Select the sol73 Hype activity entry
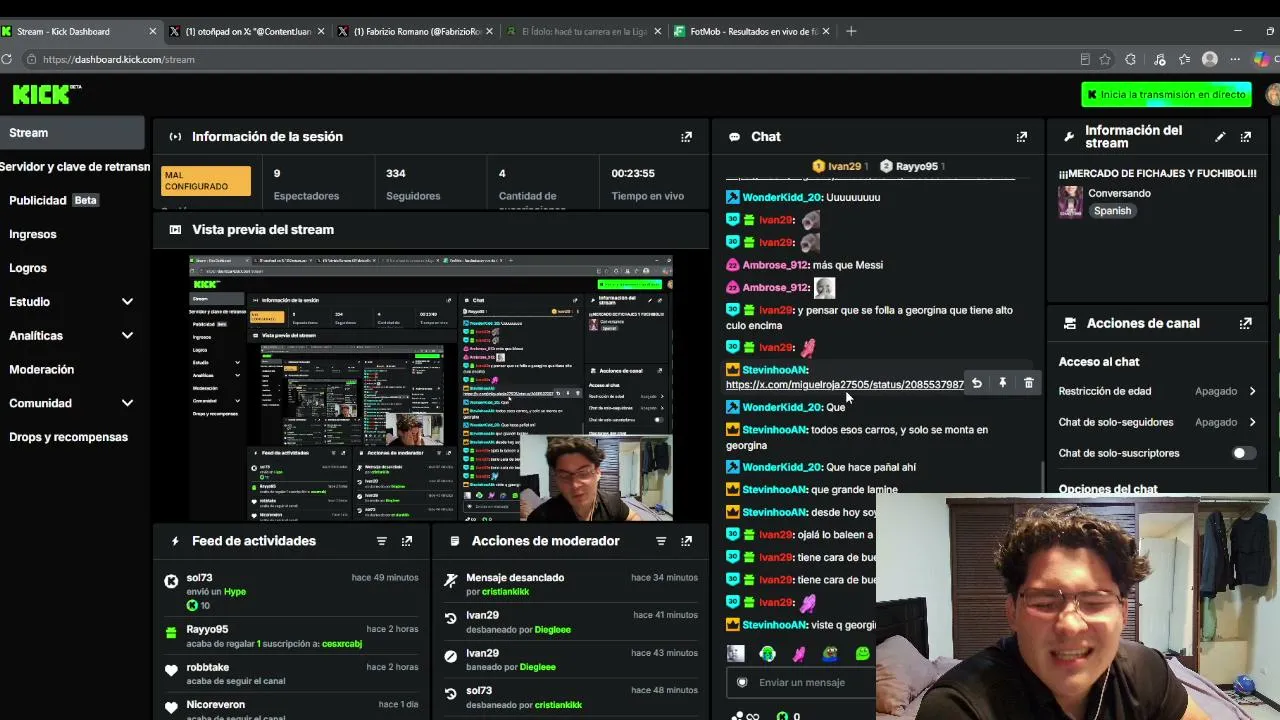Image resolution: width=1280 pixels, height=720 pixels. coord(292,591)
